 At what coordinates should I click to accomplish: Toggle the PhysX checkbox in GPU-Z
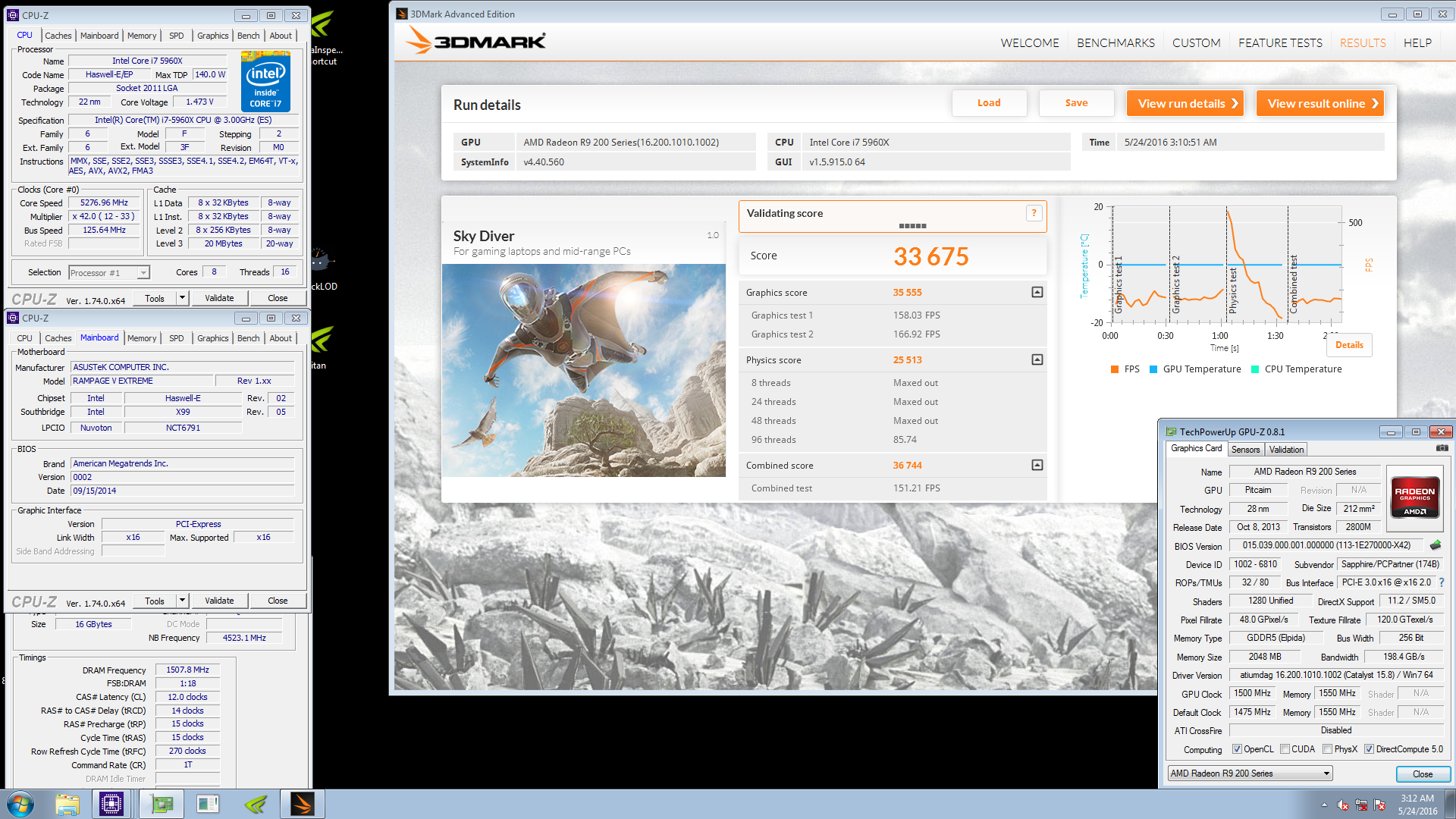[1327, 749]
